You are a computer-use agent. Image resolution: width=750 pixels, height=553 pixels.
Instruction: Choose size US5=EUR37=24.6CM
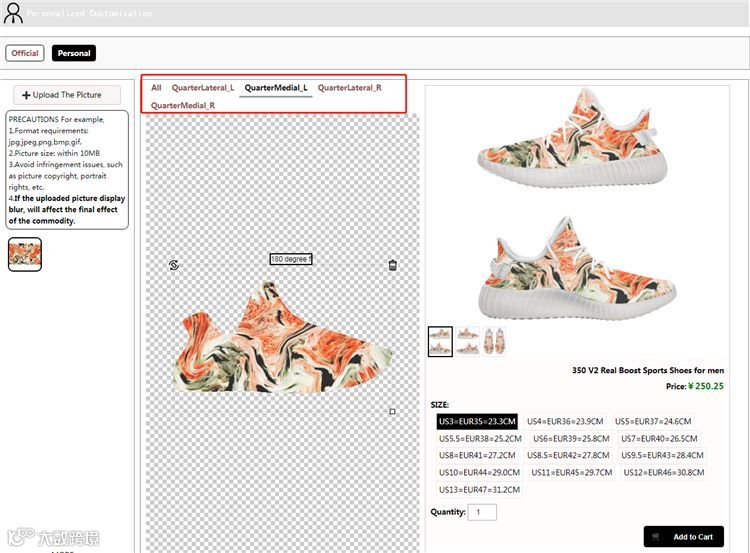coord(653,421)
